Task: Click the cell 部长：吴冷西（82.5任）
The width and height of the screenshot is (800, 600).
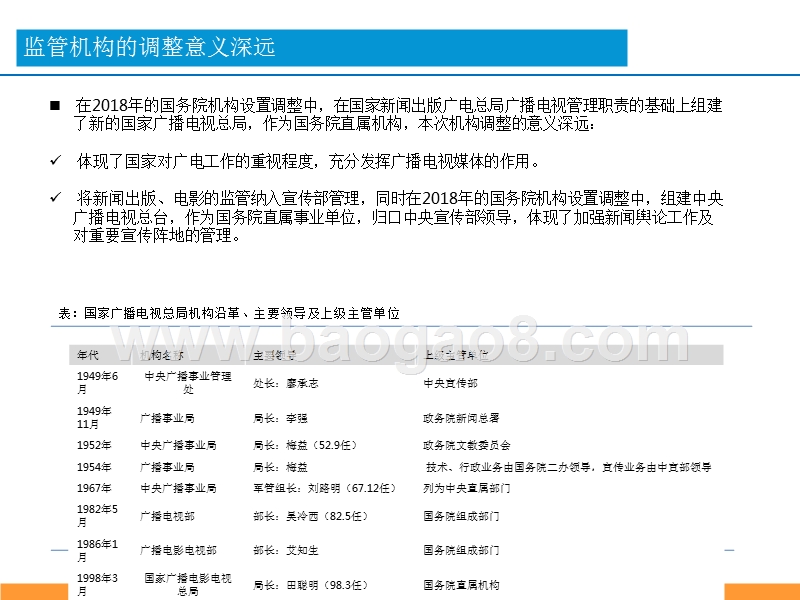Action: tap(311, 516)
